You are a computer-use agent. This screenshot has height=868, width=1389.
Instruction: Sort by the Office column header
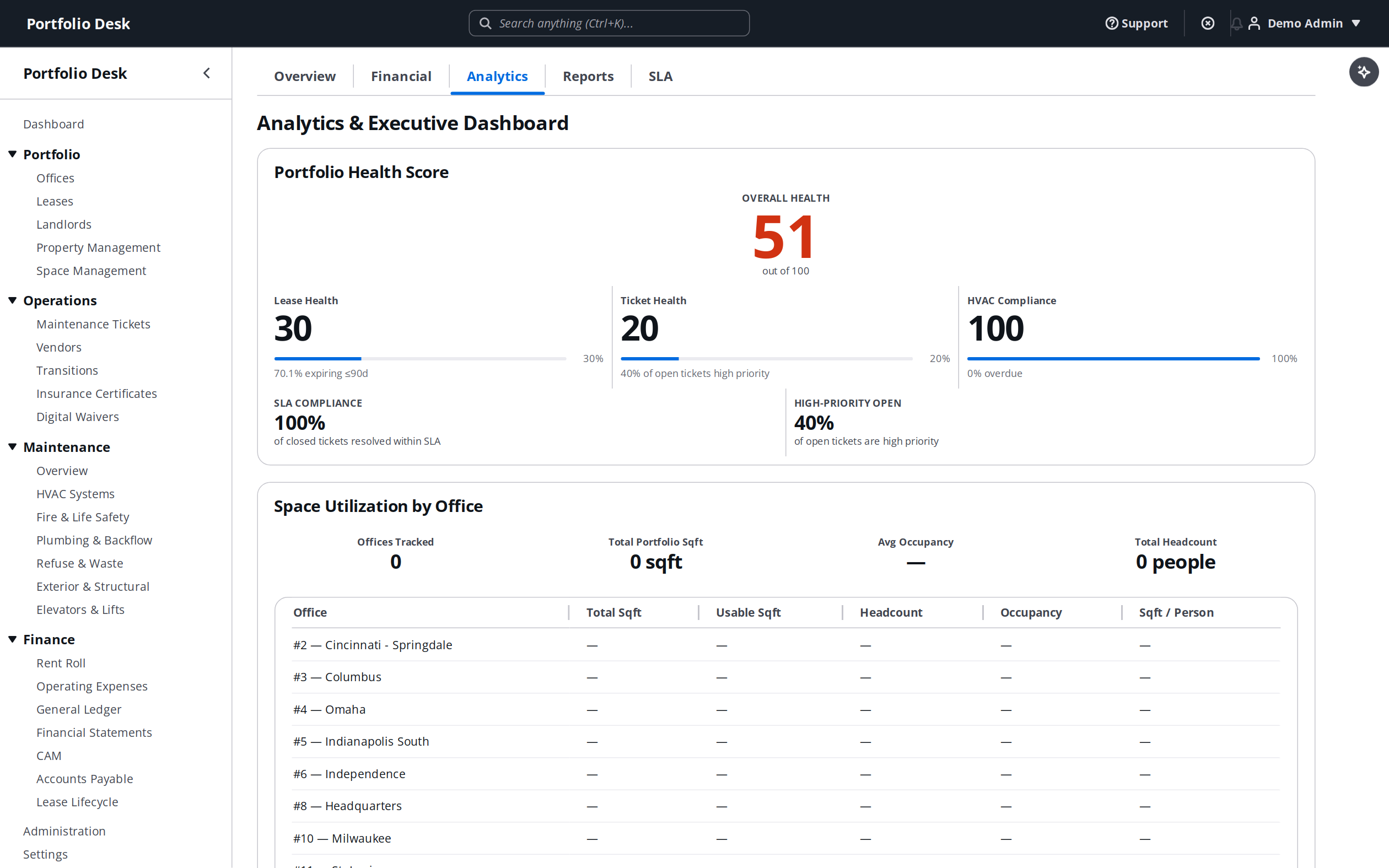[x=310, y=612]
